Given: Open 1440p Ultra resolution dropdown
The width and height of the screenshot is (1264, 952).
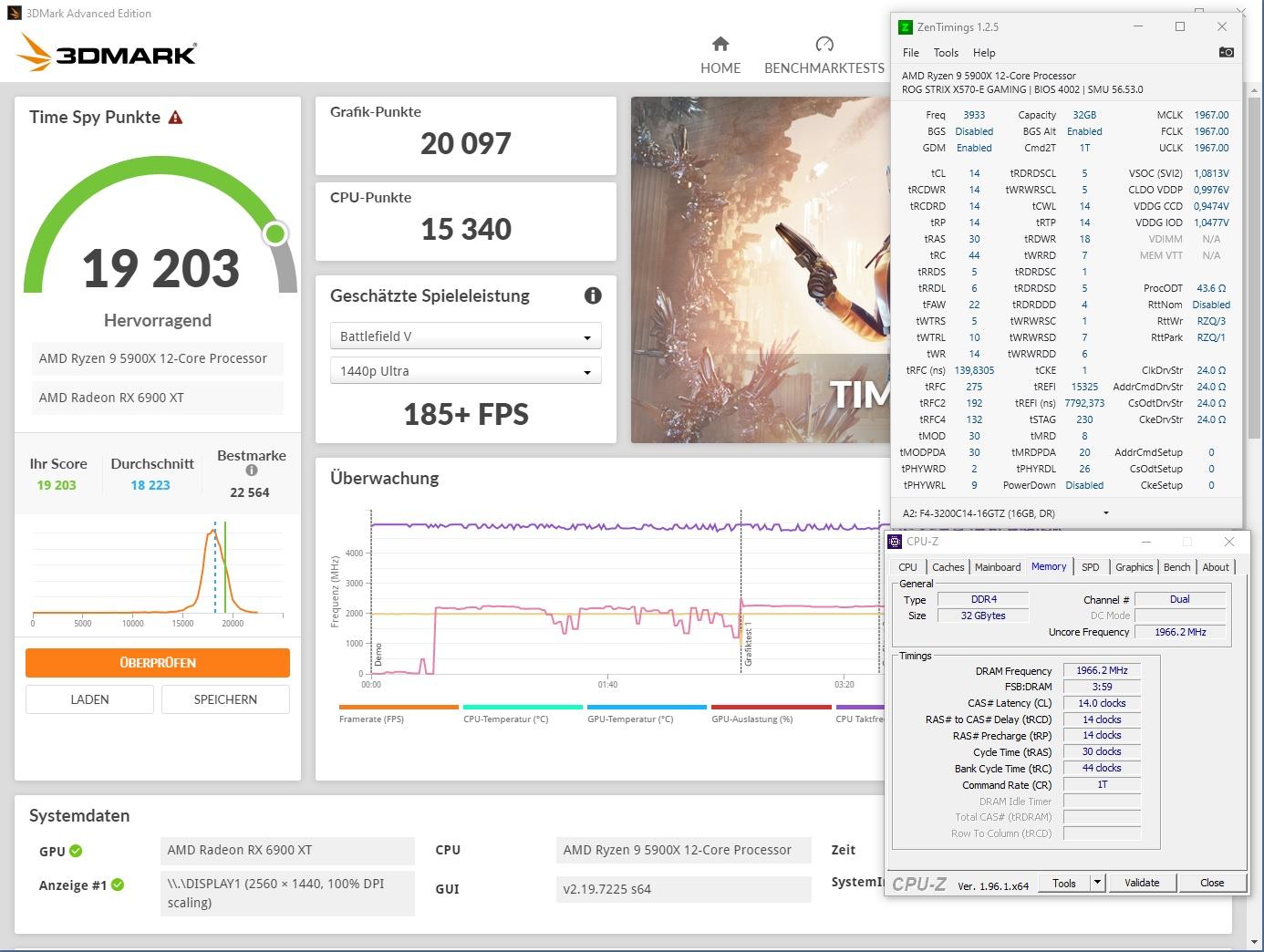Looking at the screenshot, I should coord(465,371).
